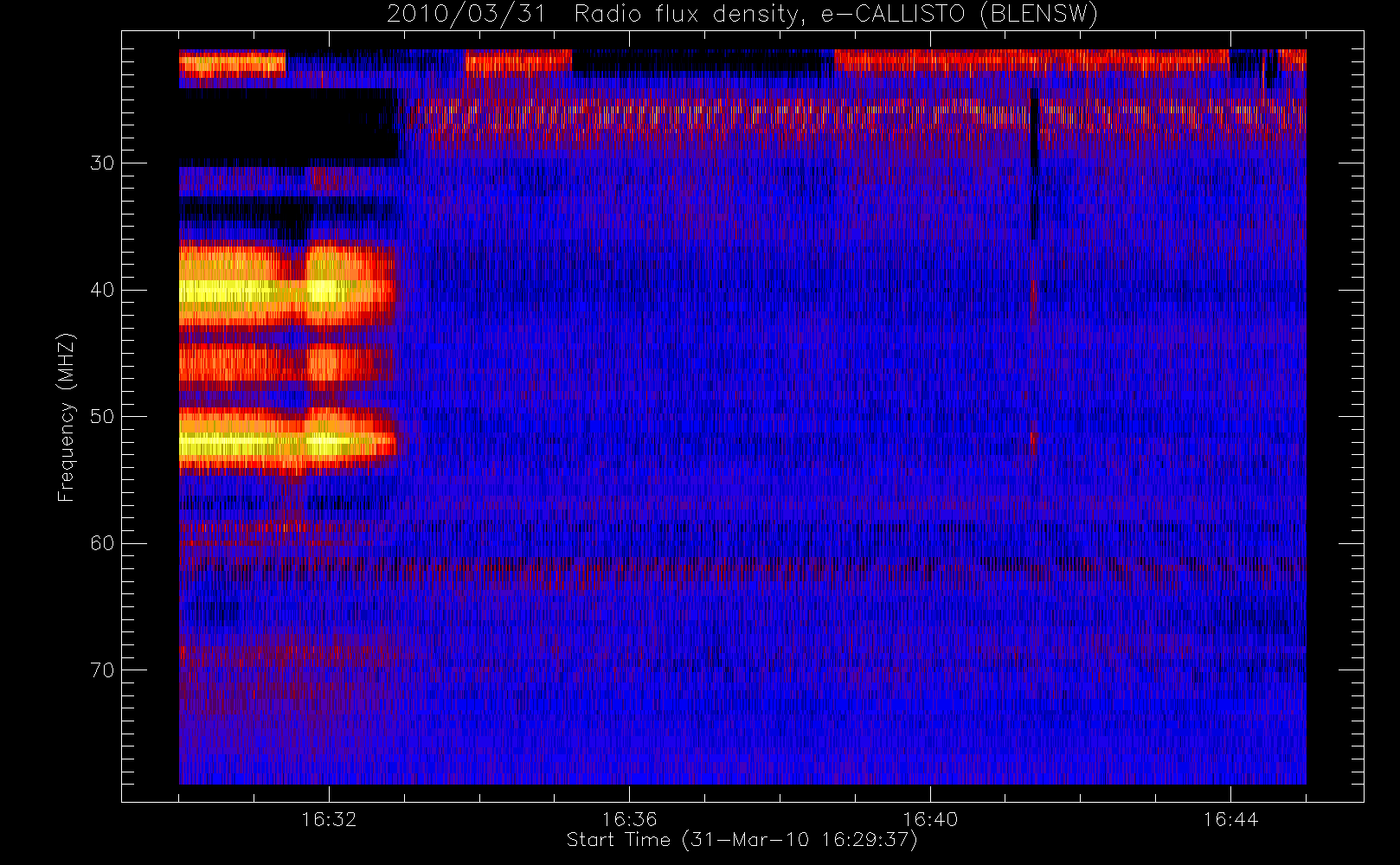Click the 'Start Time (31-Mar-10 16:29:37)' label
This screenshot has width=1400, height=865.
pyautogui.click(x=742, y=840)
